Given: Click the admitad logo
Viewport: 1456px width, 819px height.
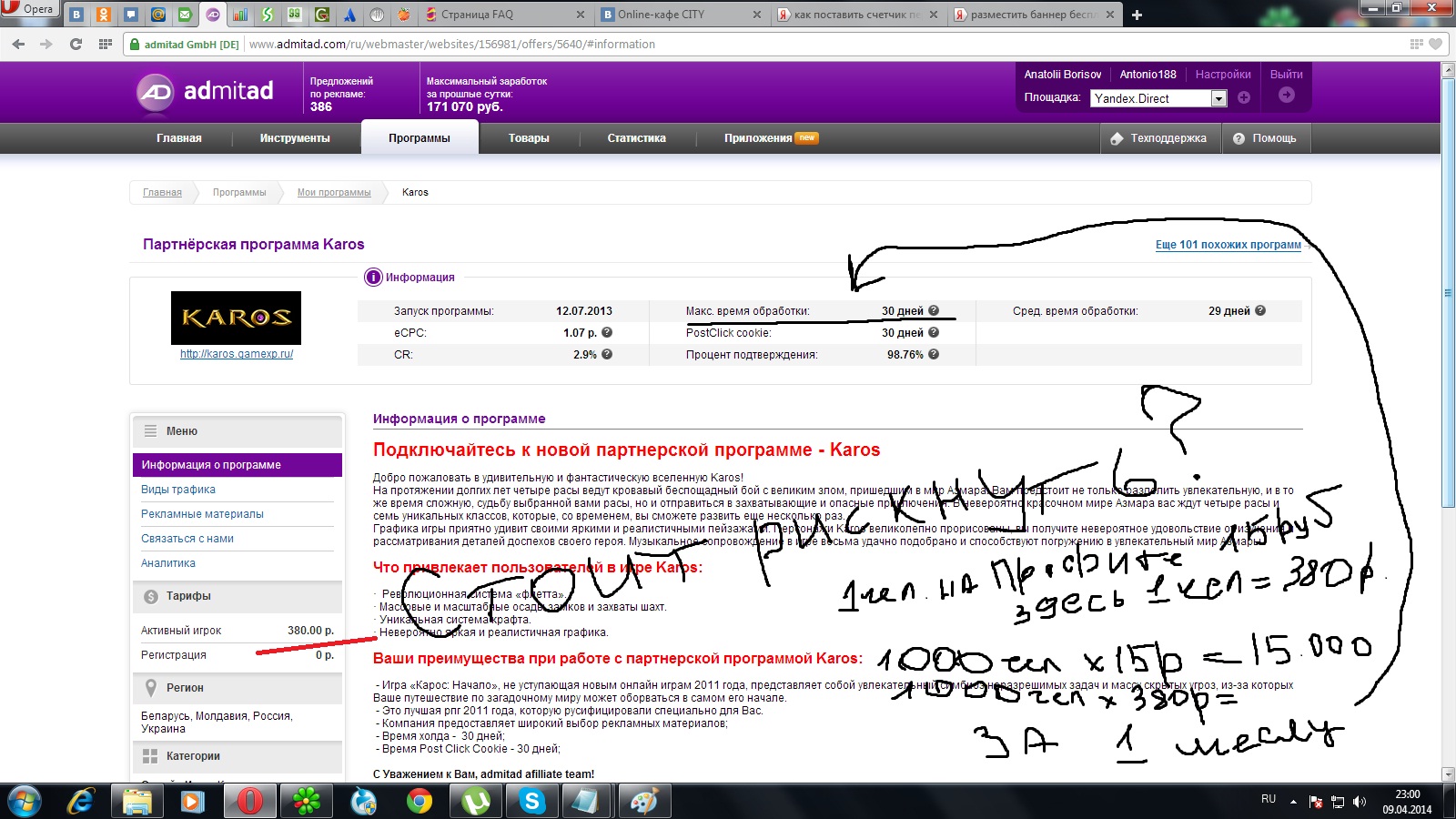Looking at the screenshot, I should tap(205, 91).
